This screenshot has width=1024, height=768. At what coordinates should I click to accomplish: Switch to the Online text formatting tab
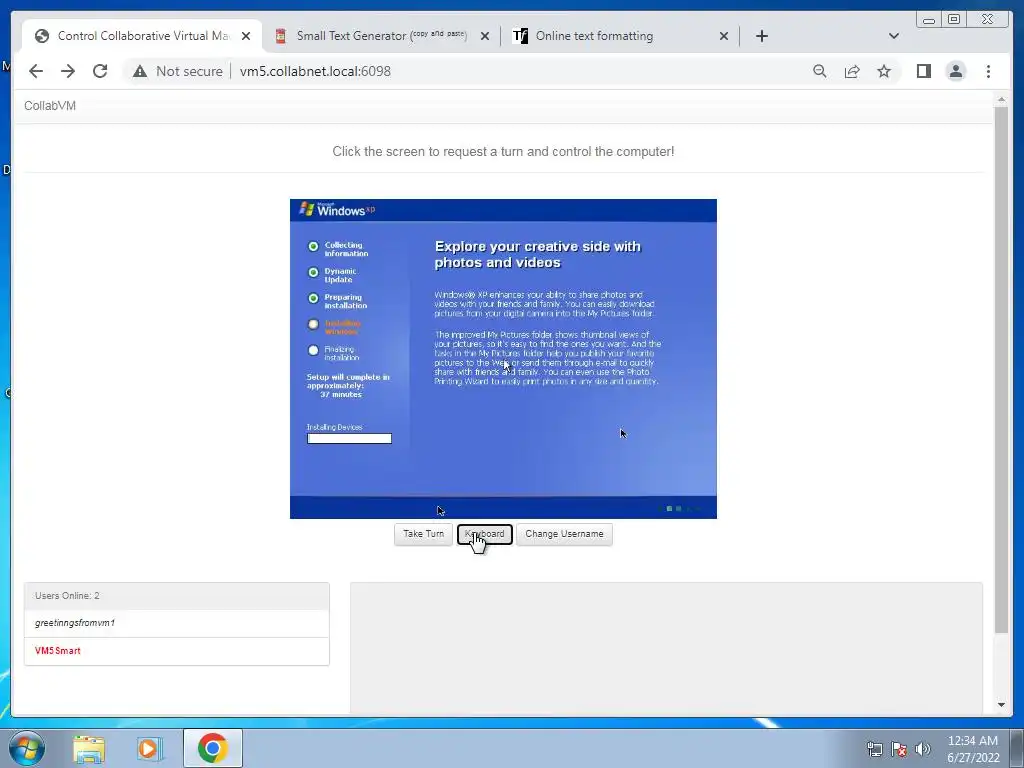pos(620,36)
